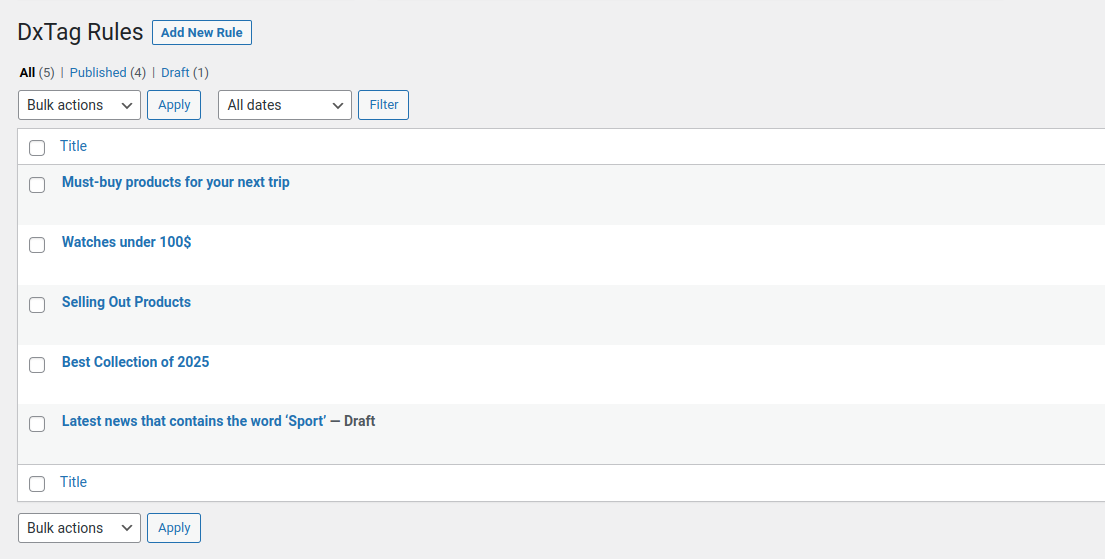
Task: Filter by Published rules
Action: tap(97, 73)
